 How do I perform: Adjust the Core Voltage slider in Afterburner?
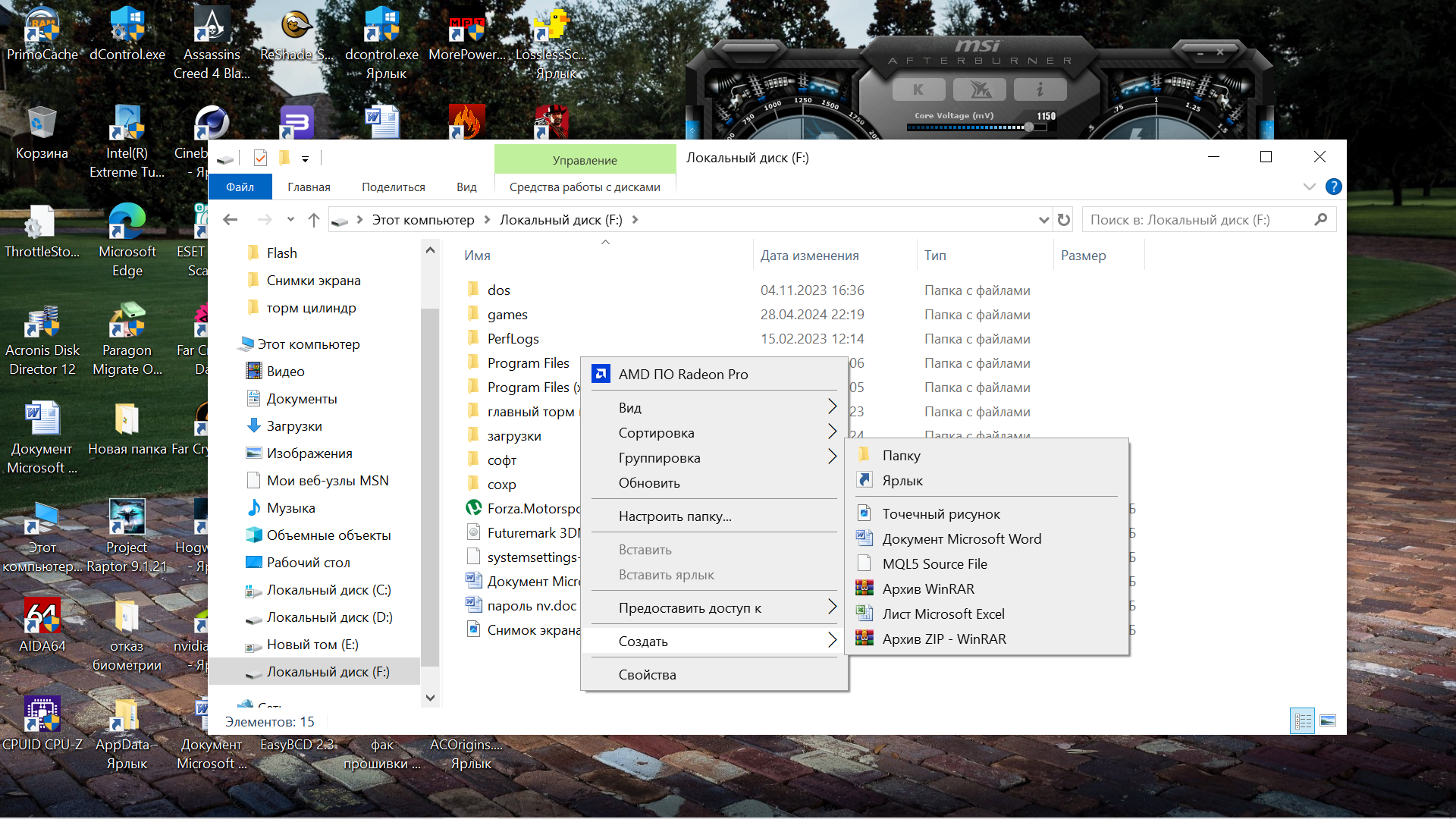(x=1028, y=127)
